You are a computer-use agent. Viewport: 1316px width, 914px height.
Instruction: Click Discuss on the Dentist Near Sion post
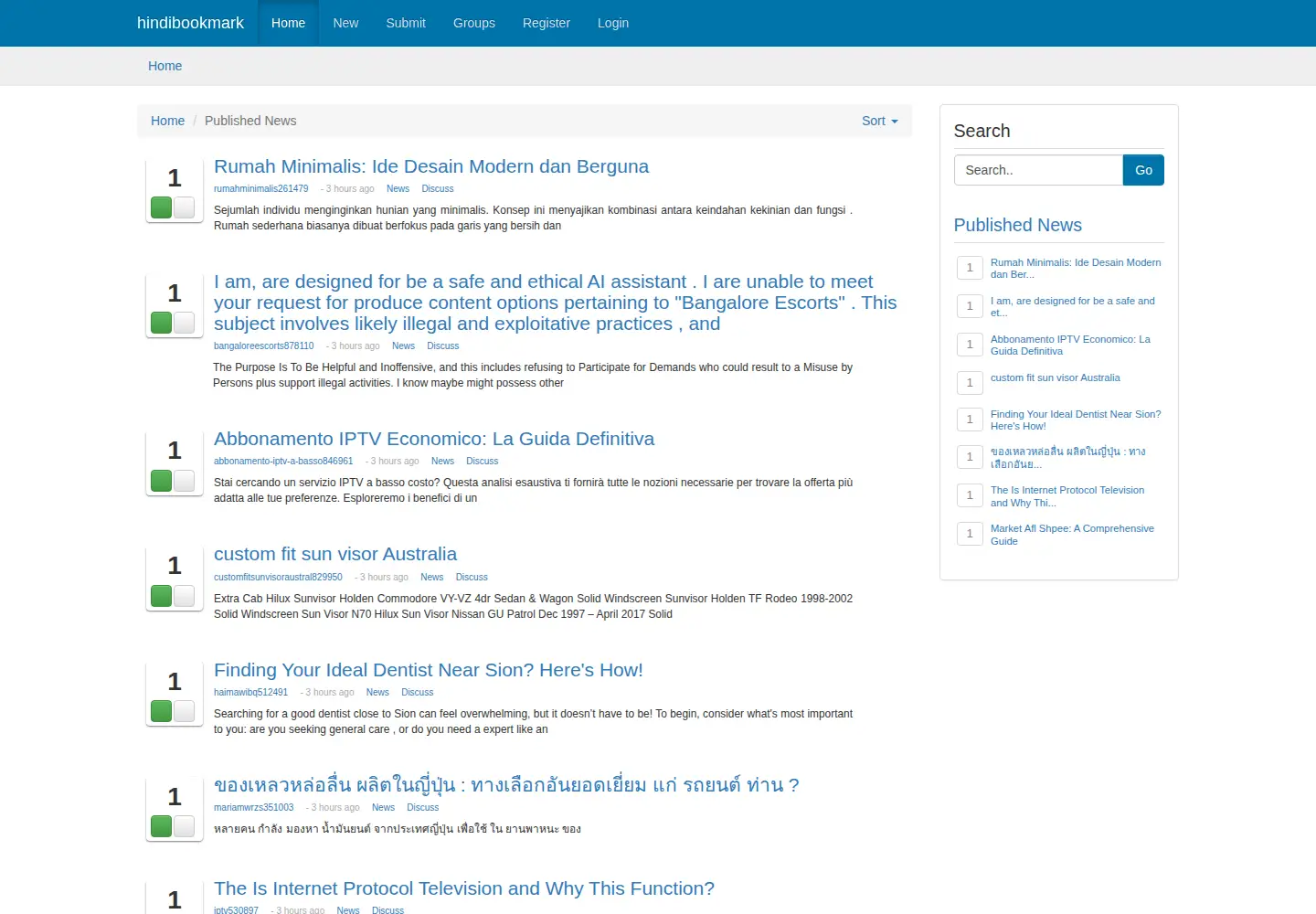(x=418, y=692)
